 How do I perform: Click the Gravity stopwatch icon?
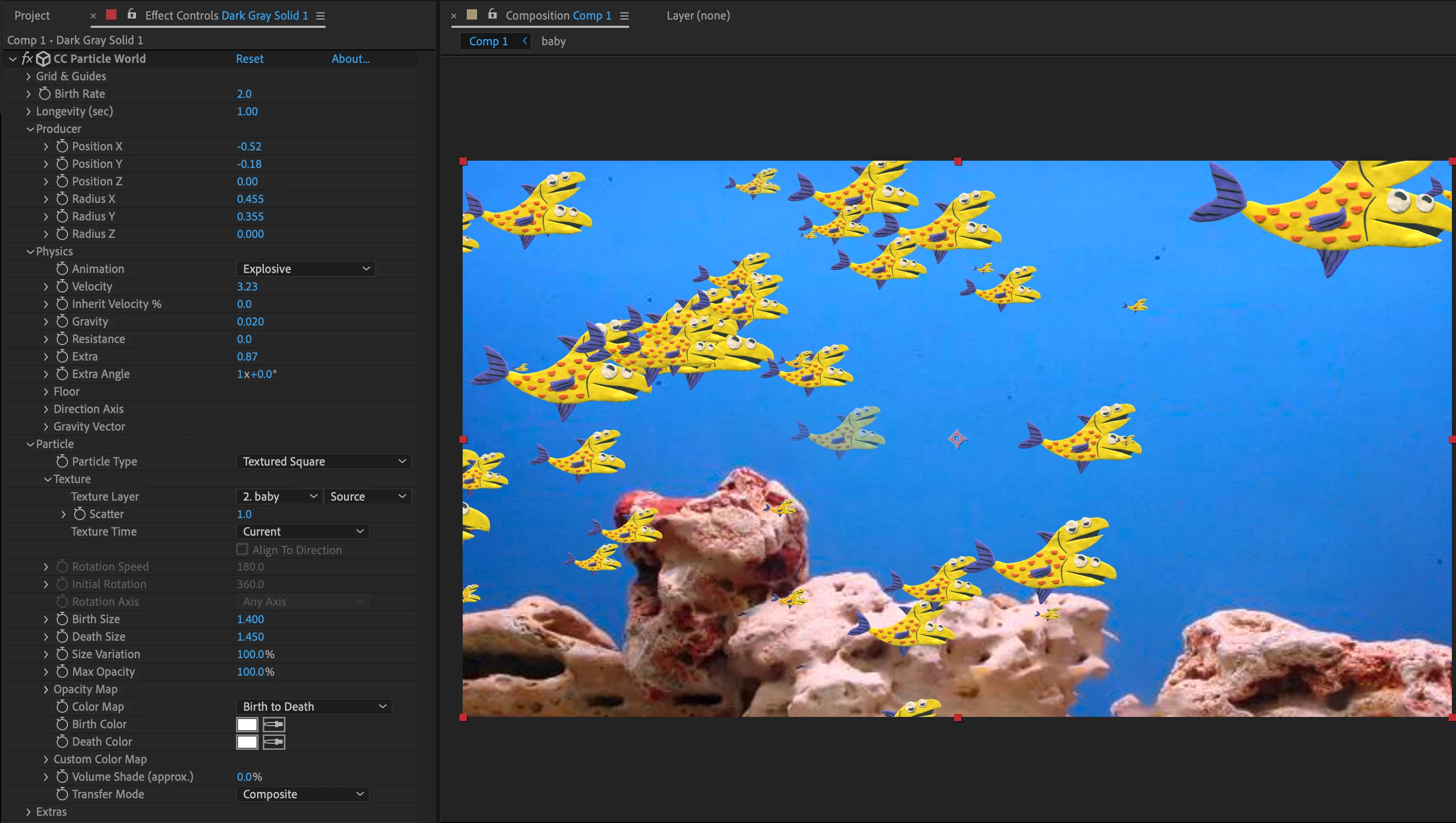pos(62,321)
